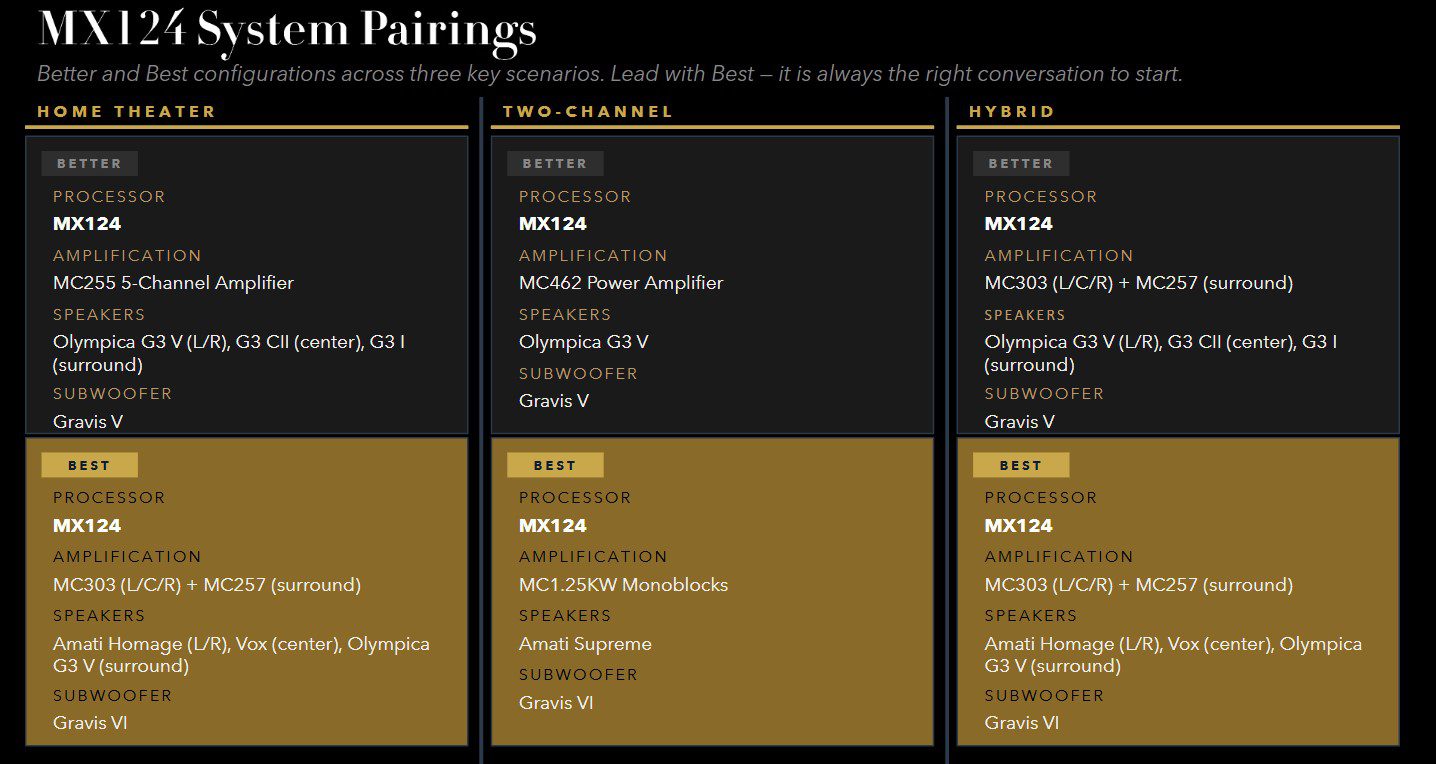The image size is (1436, 764).
Task: Click "Gravis VI" in Hybrid Best card
Action: pos(1022,723)
